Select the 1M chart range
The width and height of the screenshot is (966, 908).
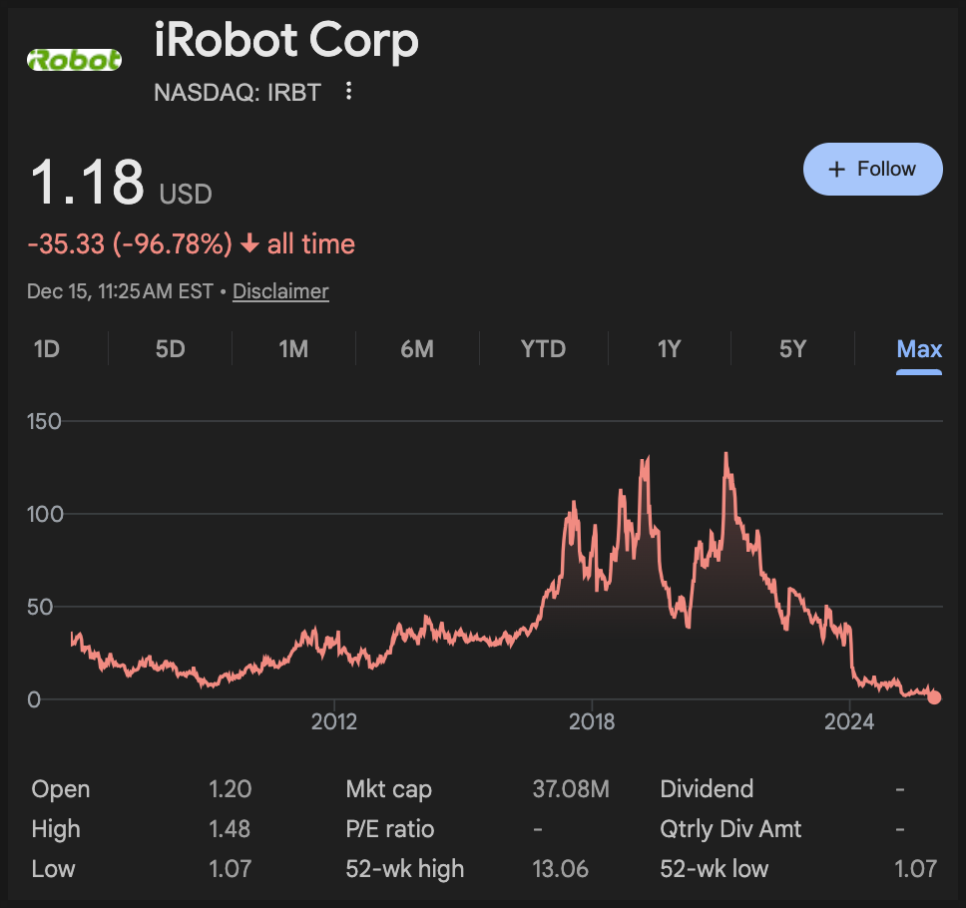click(x=293, y=349)
